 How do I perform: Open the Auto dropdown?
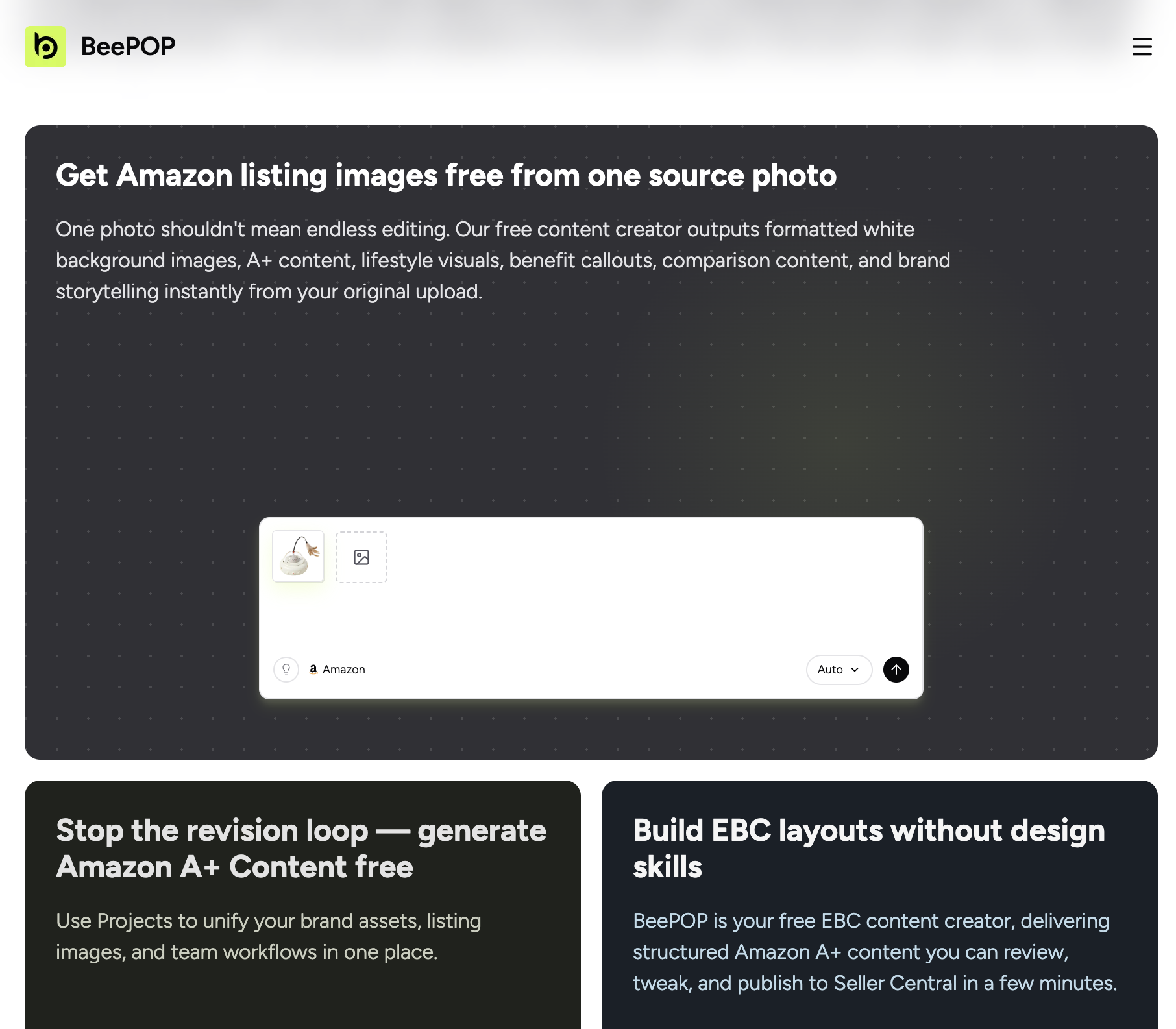(x=839, y=670)
